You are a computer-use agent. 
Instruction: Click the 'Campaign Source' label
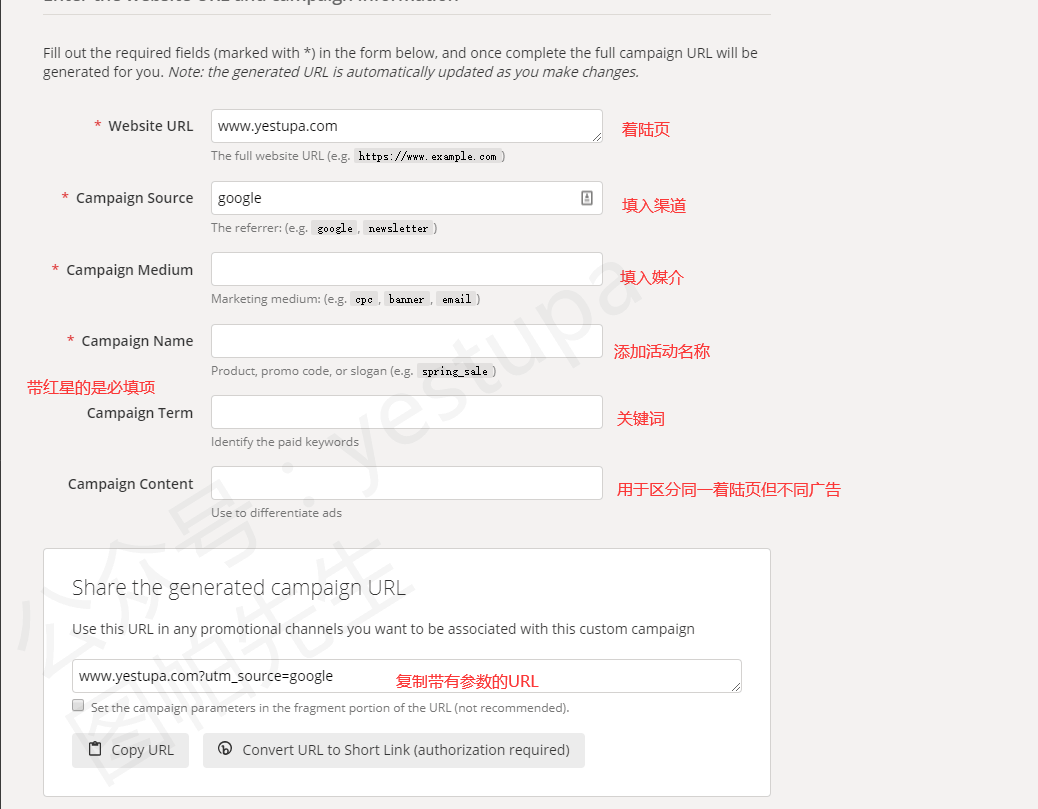(134, 198)
